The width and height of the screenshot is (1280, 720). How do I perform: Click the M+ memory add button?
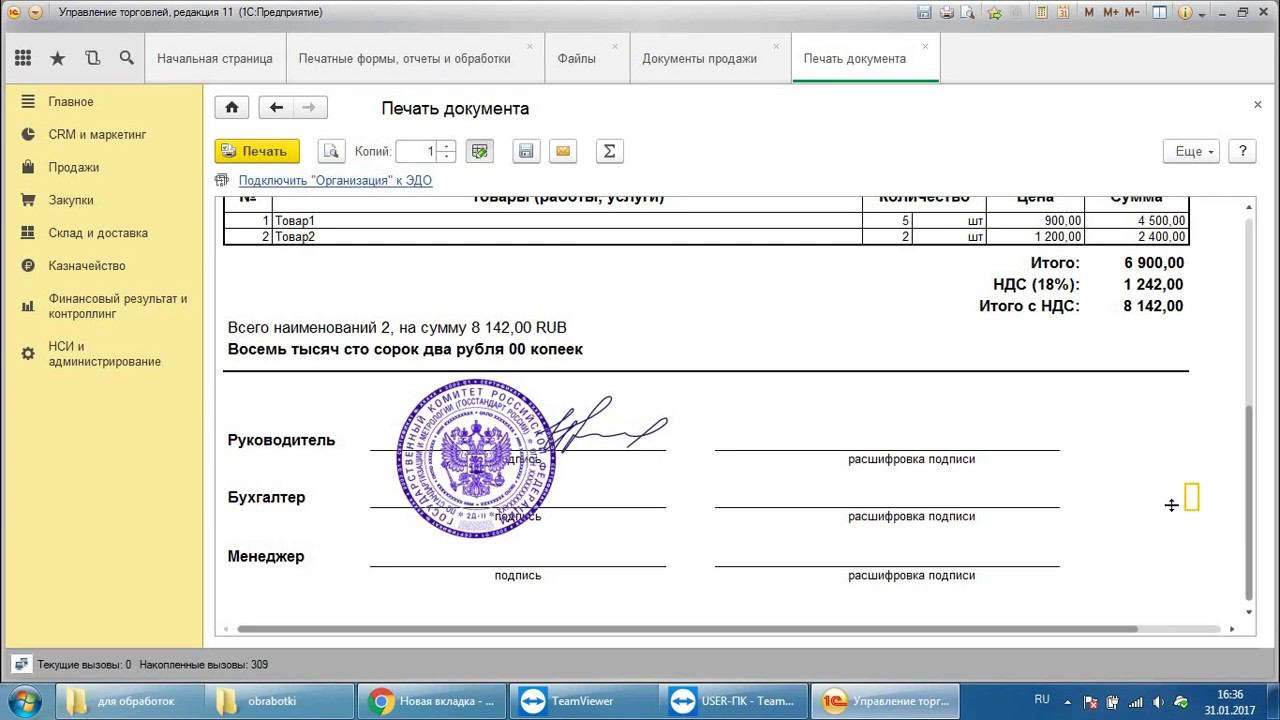click(1110, 13)
